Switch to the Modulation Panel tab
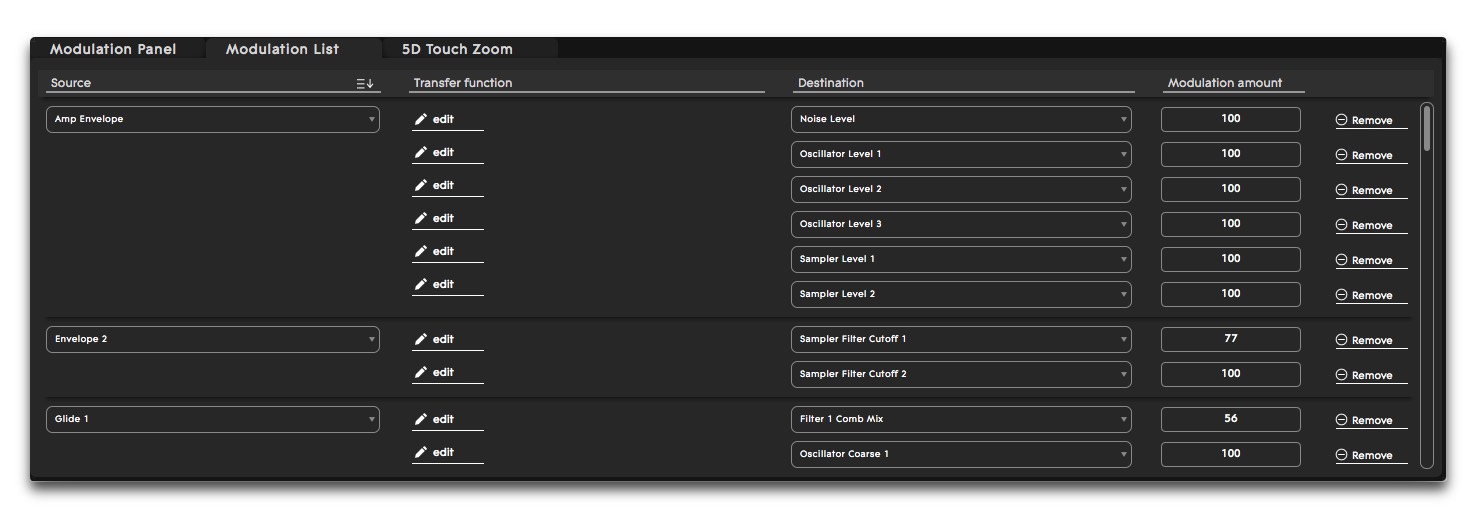The width and height of the screenshot is (1478, 518). [x=113, y=49]
